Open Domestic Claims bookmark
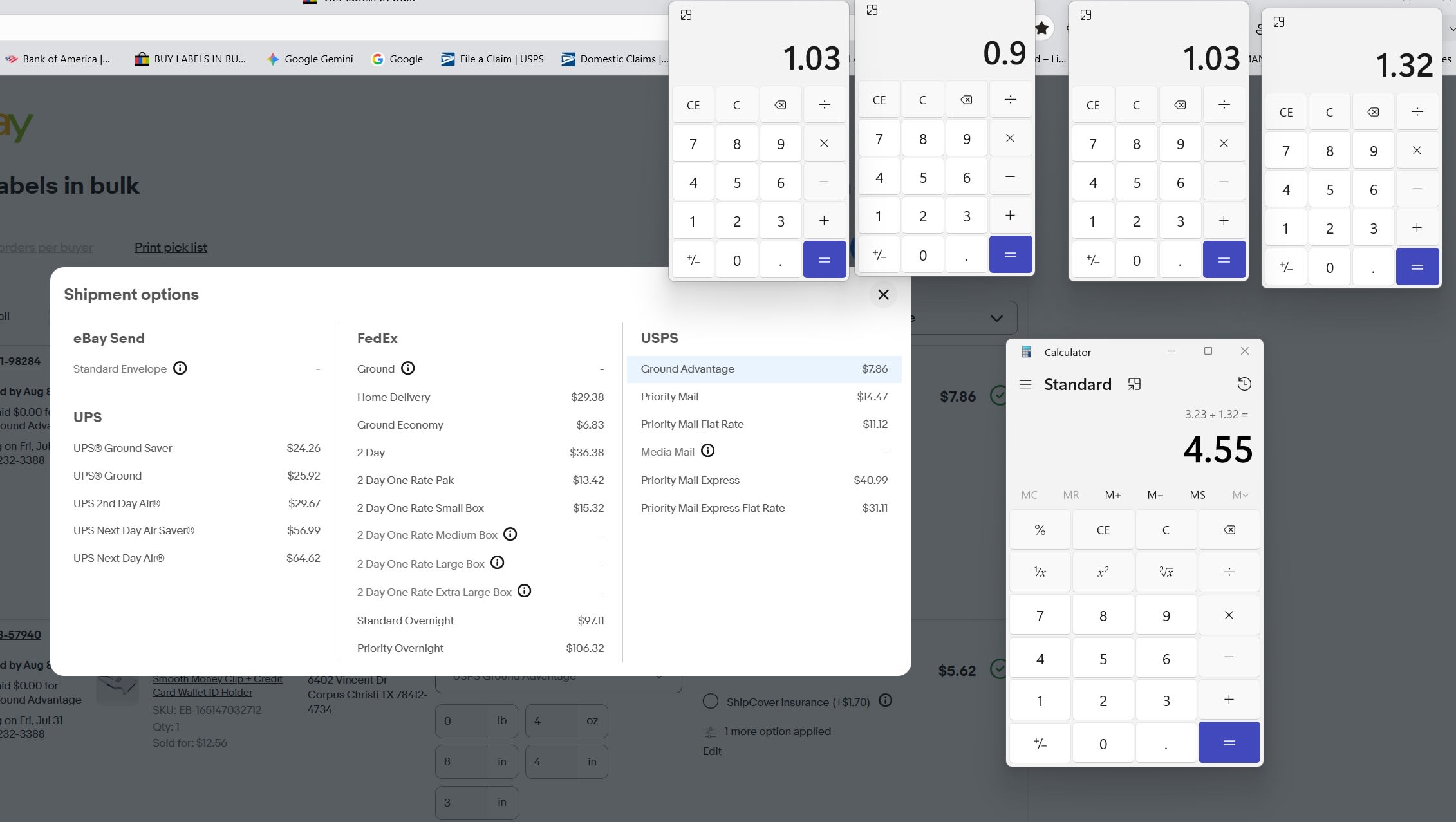 coord(615,59)
